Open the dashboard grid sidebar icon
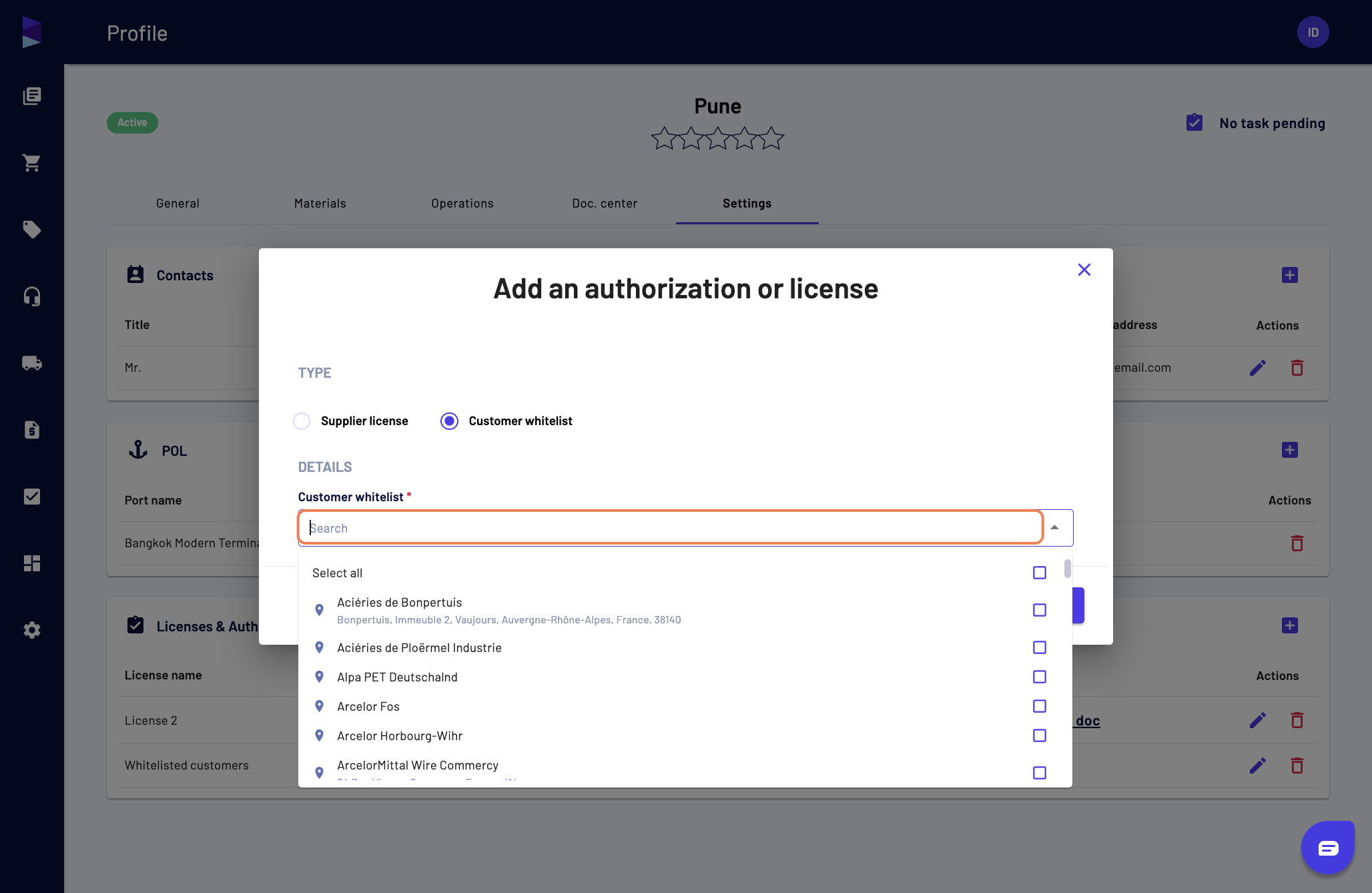Viewport: 1372px width, 893px height. pyautogui.click(x=31, y=563)
